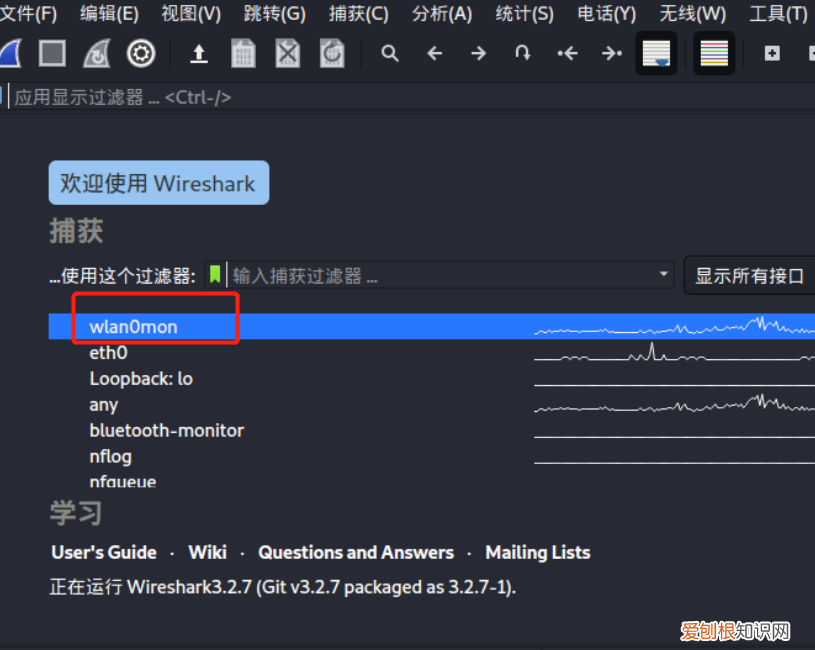Viewport: 815px width, 650px height.
Task: Select the find packet magnifier icon
Action: pyautogui.click(x=390, y=53)
